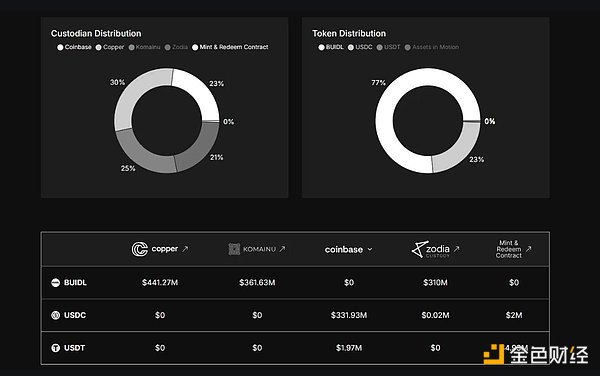Click the 25% segment of custodian donut
Image resolution: width=600 pixels, height=376 pixels.
[x=142, y=153]
